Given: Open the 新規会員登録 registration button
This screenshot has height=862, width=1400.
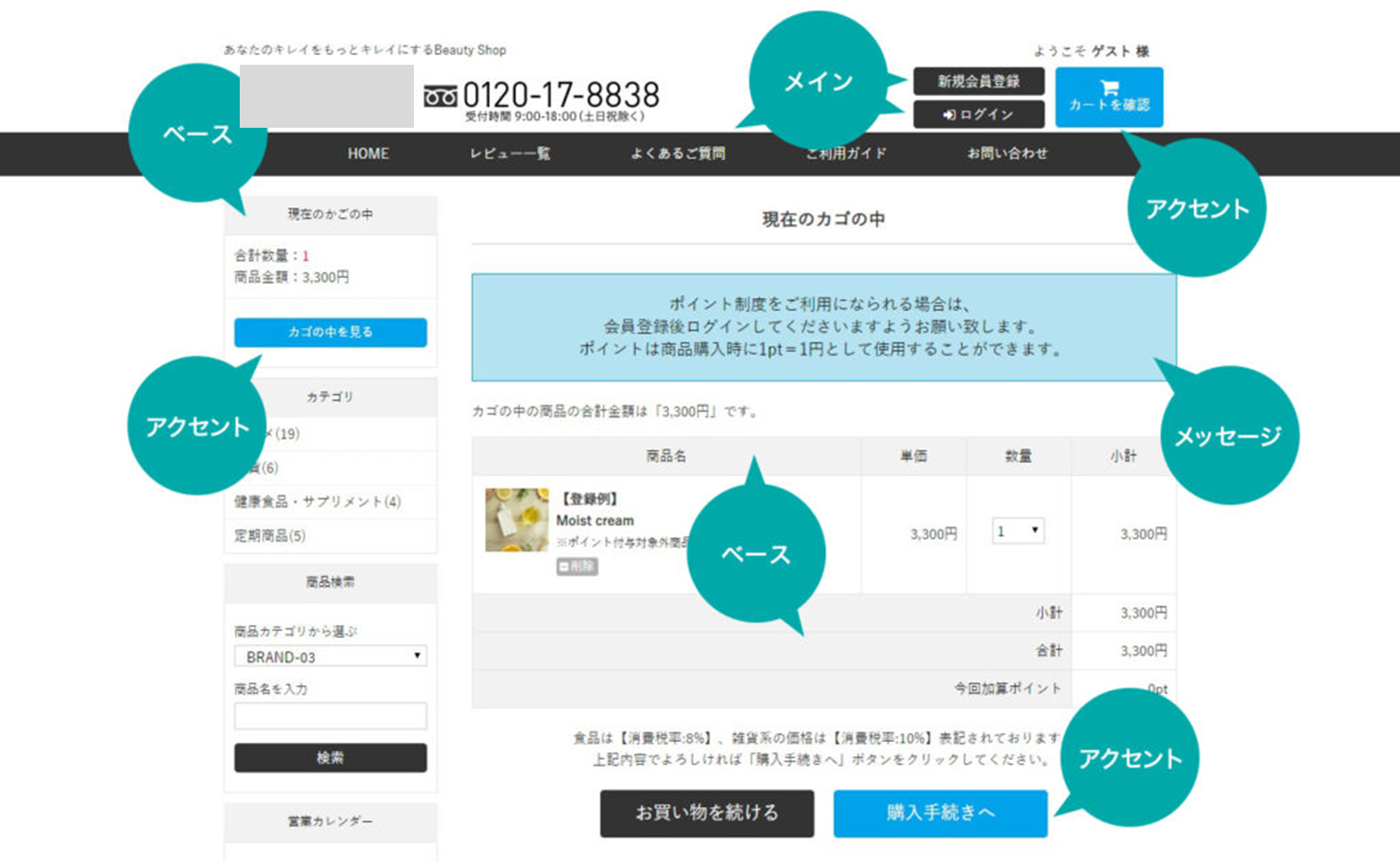Looking at the screenshot, I should (x=978, y=81).
